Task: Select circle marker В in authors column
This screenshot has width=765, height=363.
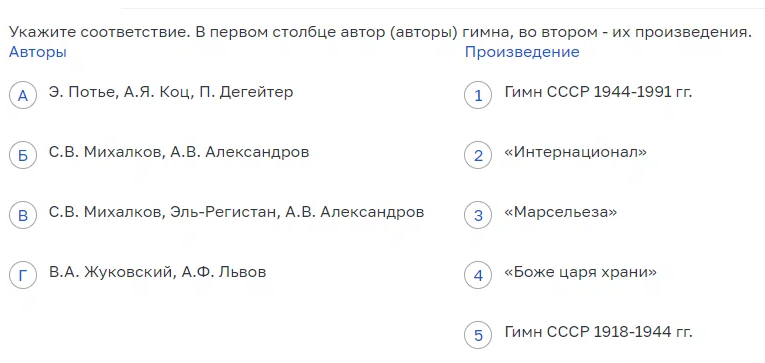Action: point(23,215)
